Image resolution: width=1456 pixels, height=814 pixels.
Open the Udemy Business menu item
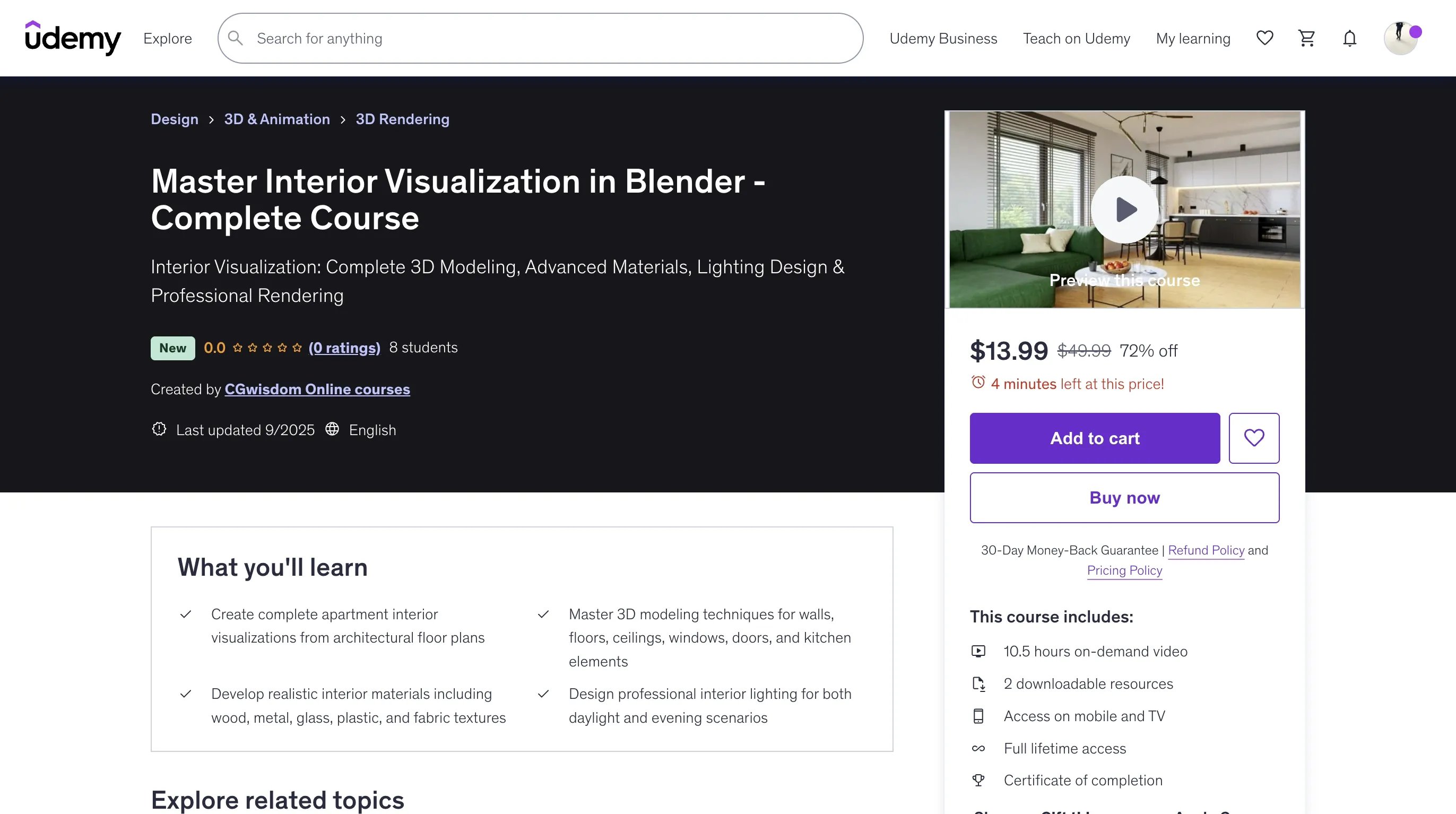point(943,38)
